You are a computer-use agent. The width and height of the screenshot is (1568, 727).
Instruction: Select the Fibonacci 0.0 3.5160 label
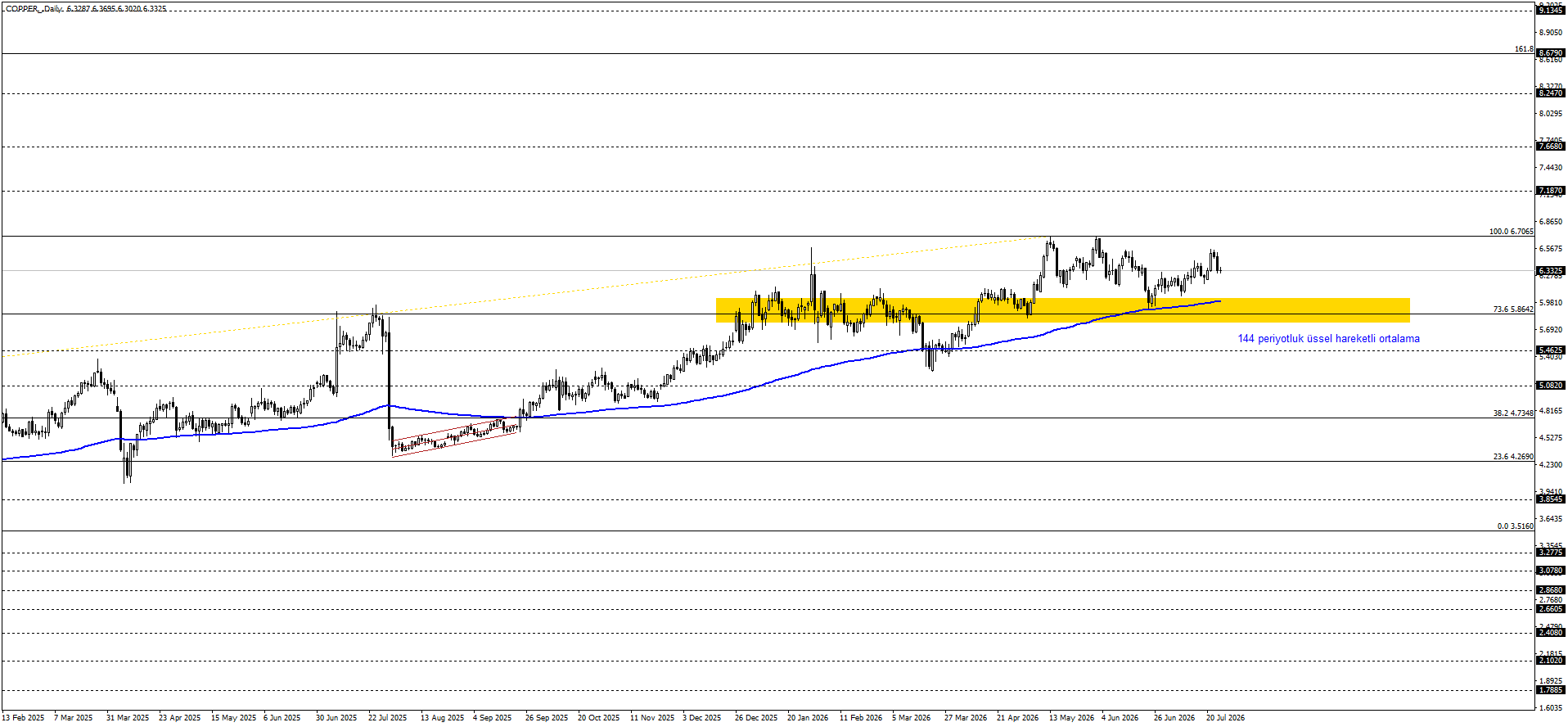coord(1515,526)
